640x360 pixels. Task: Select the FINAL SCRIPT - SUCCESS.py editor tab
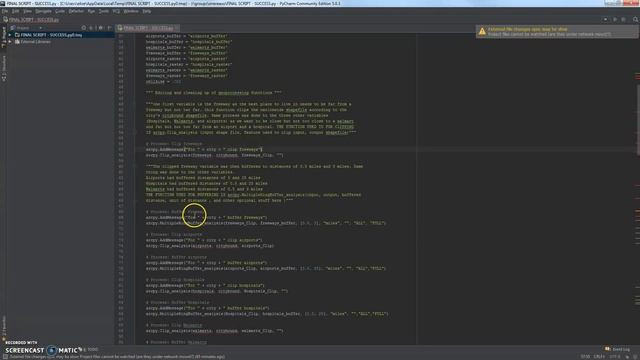148,28
